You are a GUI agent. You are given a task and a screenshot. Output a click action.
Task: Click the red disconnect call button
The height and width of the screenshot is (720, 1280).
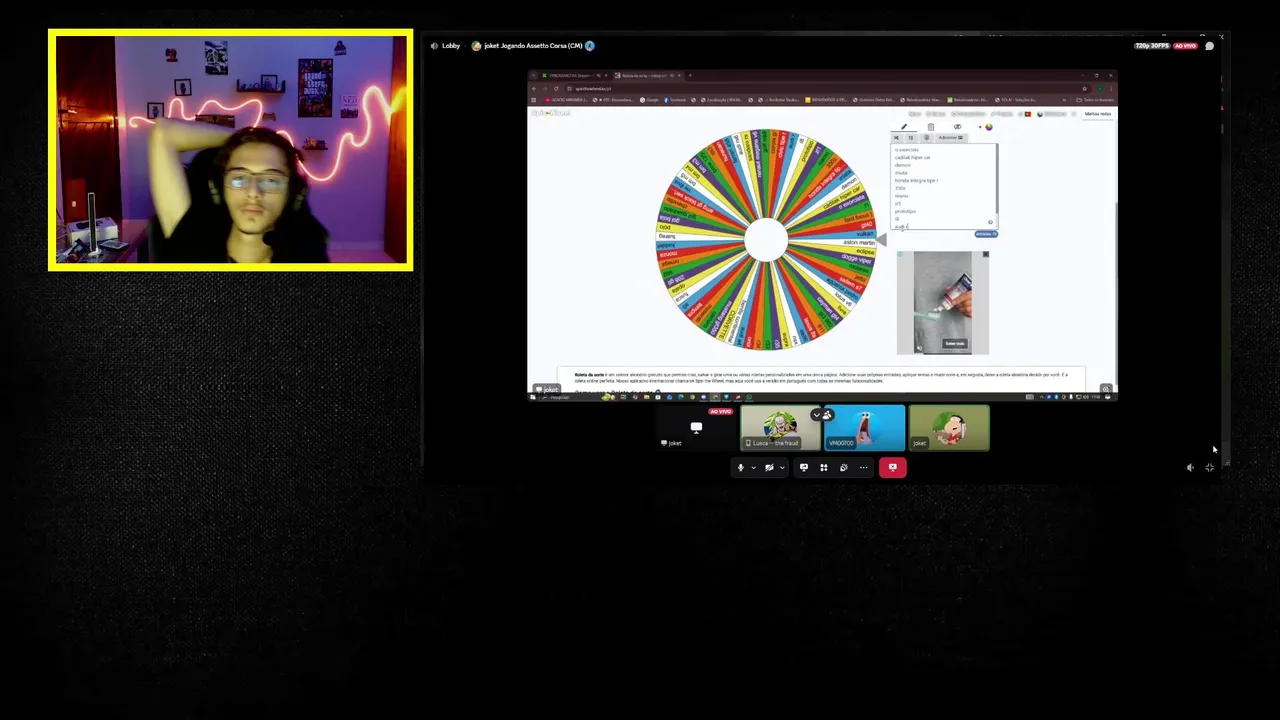click(893, 467)
